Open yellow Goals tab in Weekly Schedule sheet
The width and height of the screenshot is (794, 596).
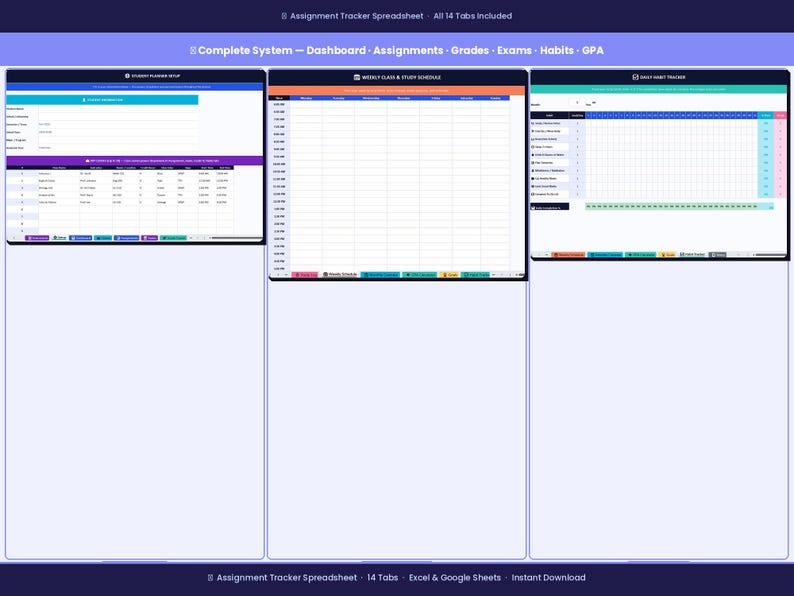click(x=449, y=275)
